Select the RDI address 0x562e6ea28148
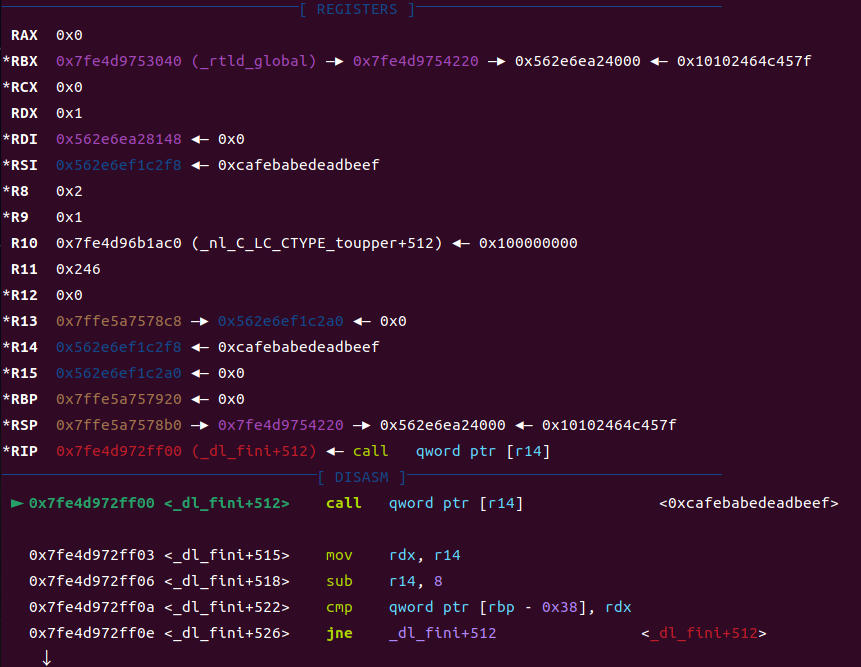The image size is (861, 667). click(119, 139)
